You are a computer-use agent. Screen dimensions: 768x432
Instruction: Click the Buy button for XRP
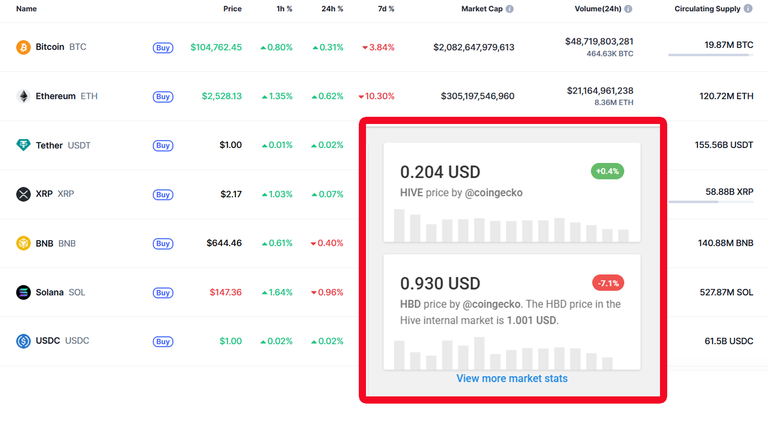tap(163, 194)
